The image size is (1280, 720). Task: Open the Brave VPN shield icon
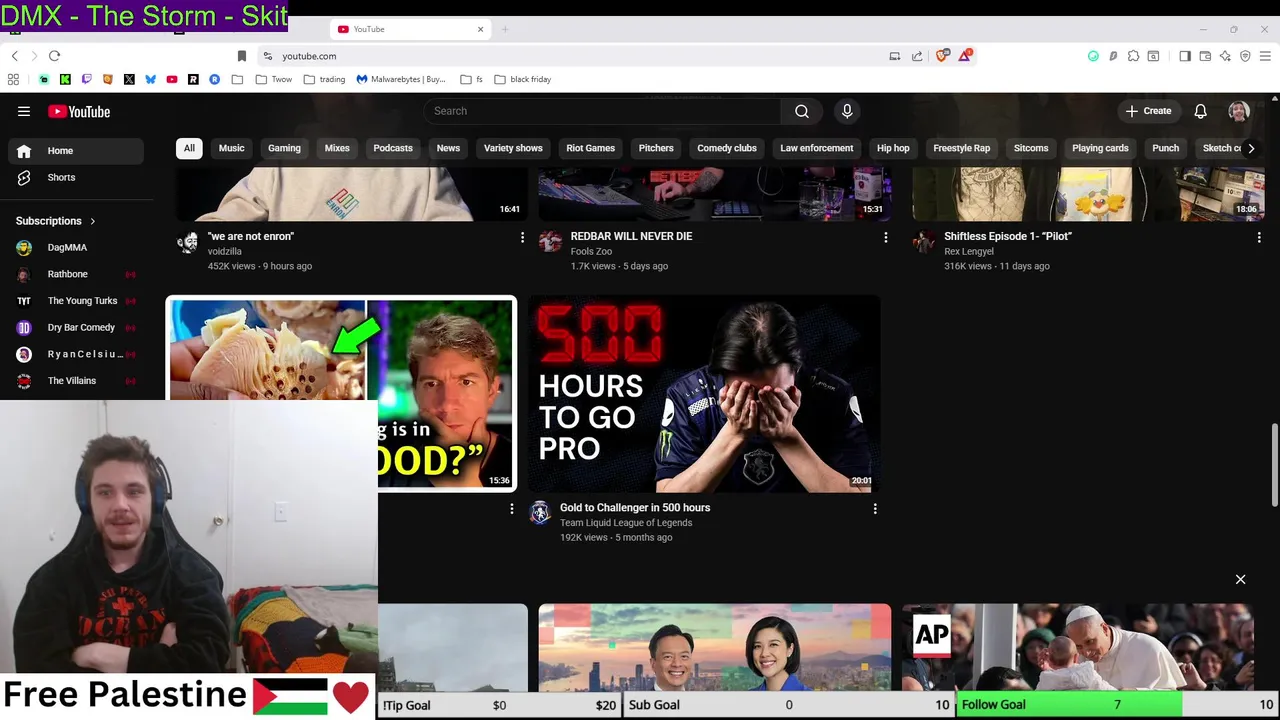pos(1245,56)
